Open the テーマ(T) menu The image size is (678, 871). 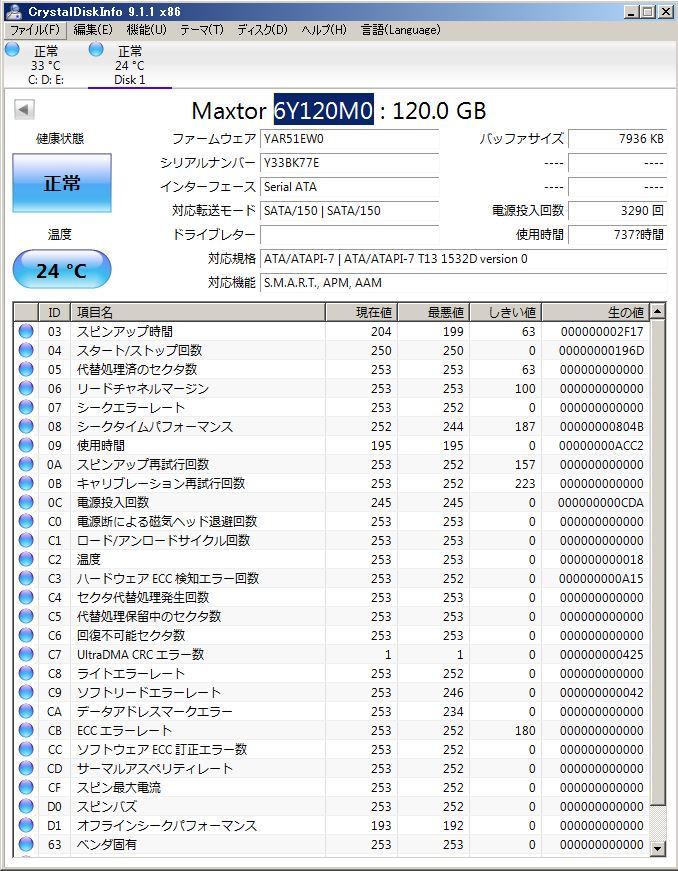(202, 30)
